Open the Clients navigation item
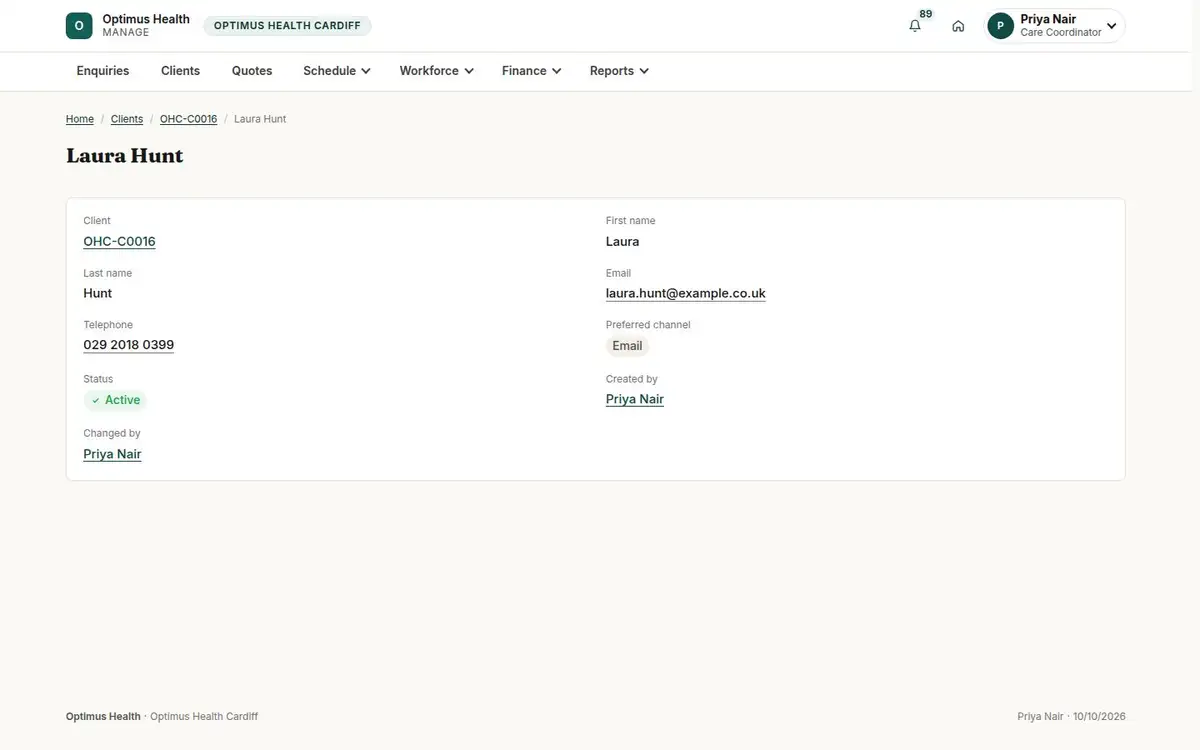 pyautogui.click(x=181, y=71)
